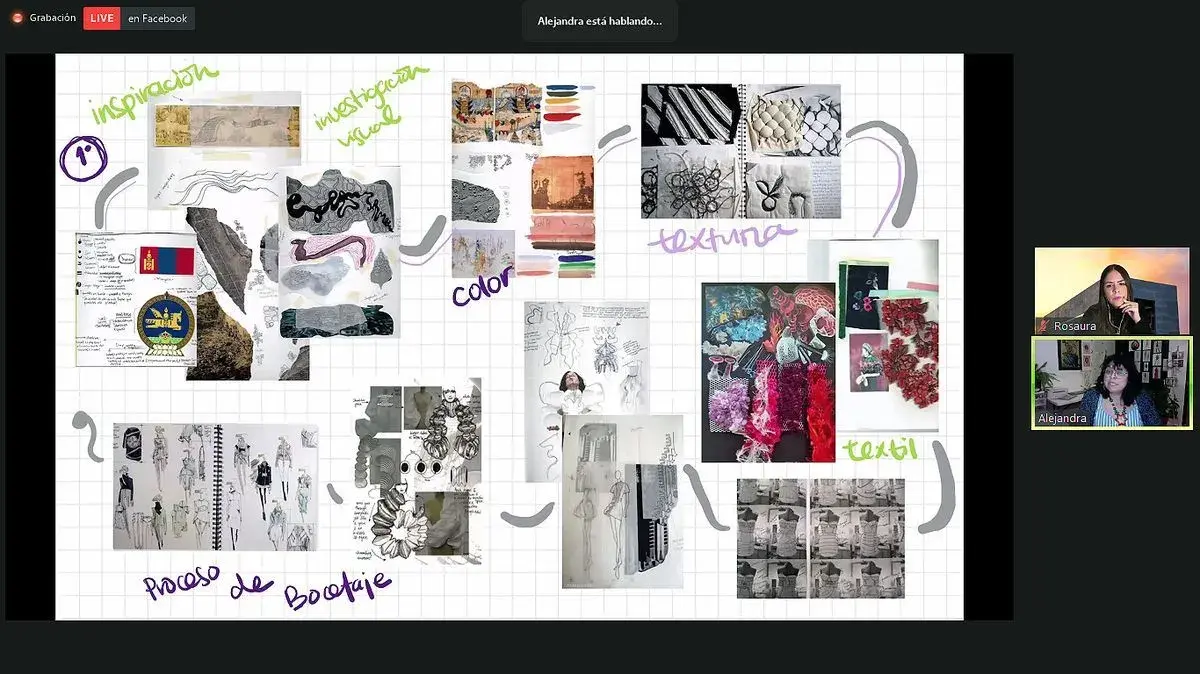Click the fashion sketchbook spread image

click(214, 486)
